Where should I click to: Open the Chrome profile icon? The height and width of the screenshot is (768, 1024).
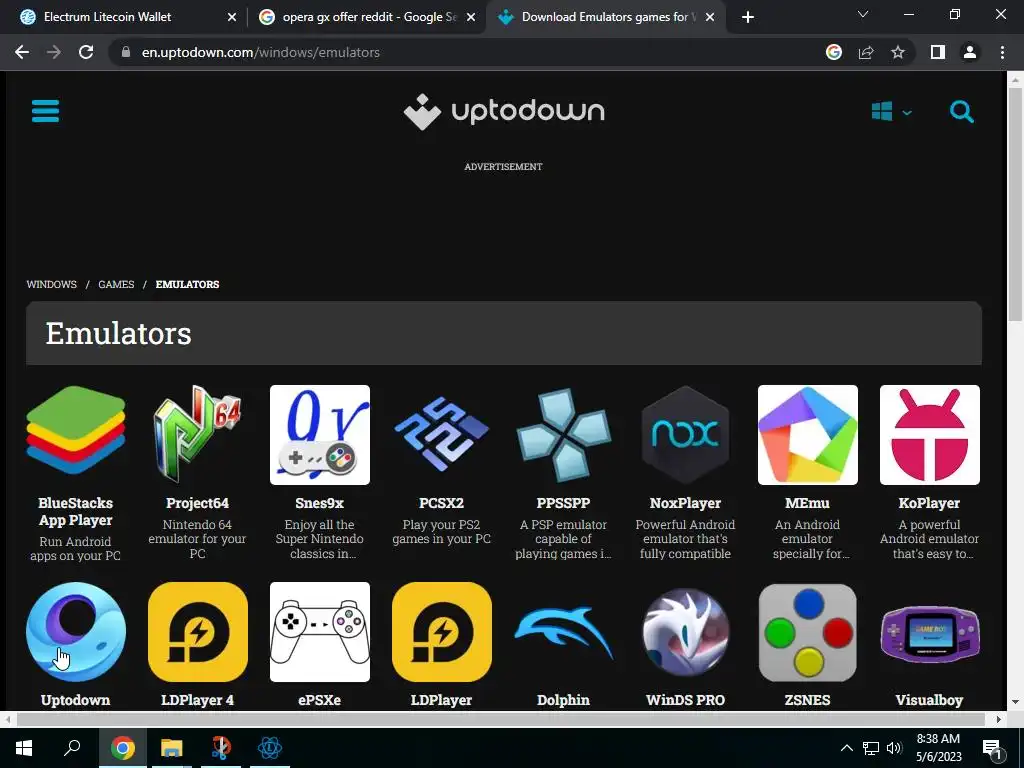tap(970, 52)
